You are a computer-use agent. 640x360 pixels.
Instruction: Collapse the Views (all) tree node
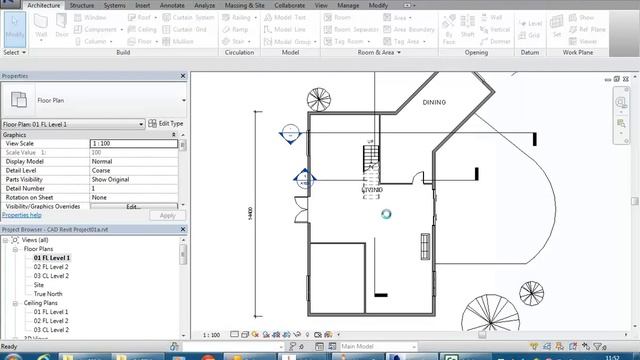pyautogui.click(x=6, y=240)
